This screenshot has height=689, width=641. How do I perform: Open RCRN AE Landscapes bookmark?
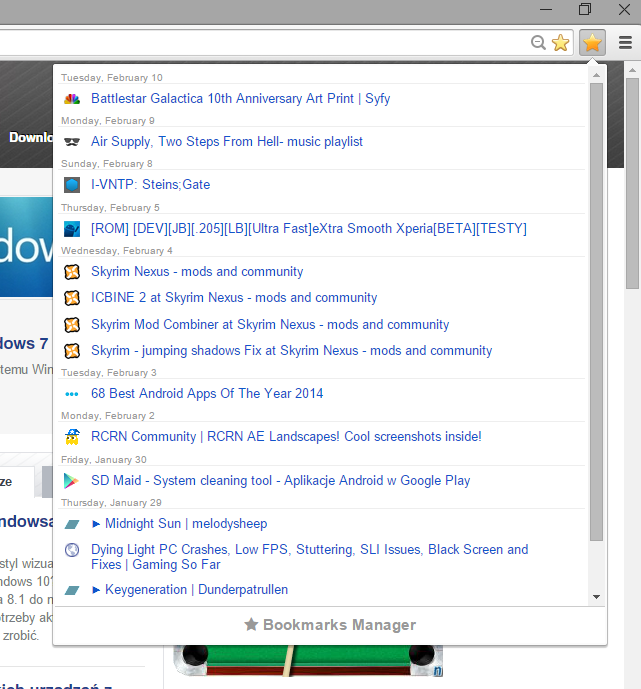pos(286,436)
